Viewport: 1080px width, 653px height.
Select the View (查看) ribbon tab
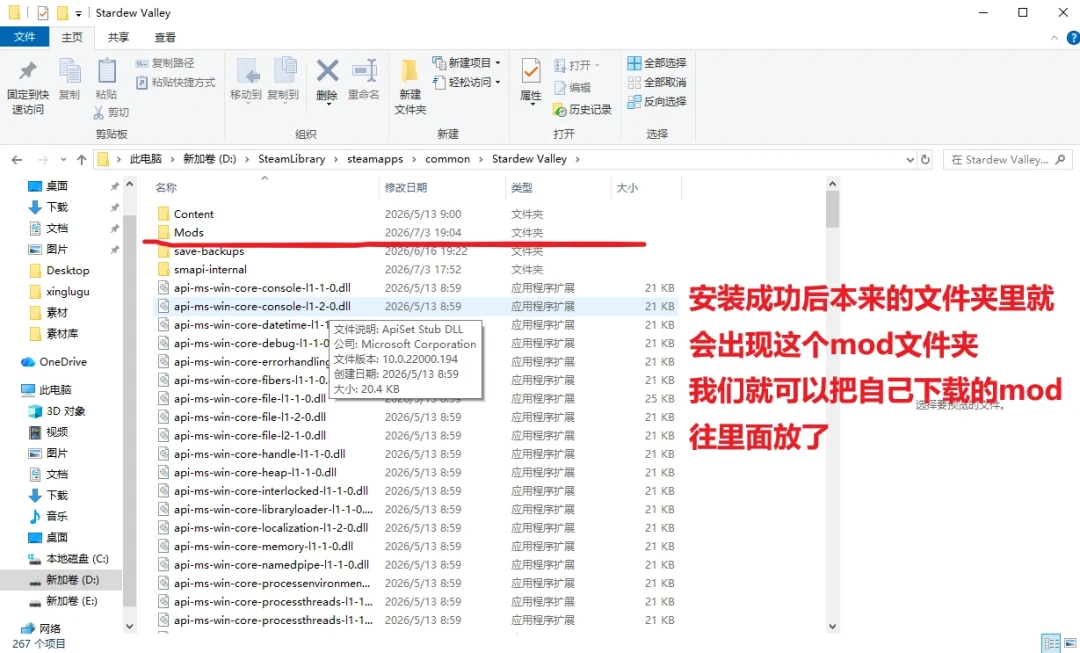pyautogui.click(x=165, y=37)
